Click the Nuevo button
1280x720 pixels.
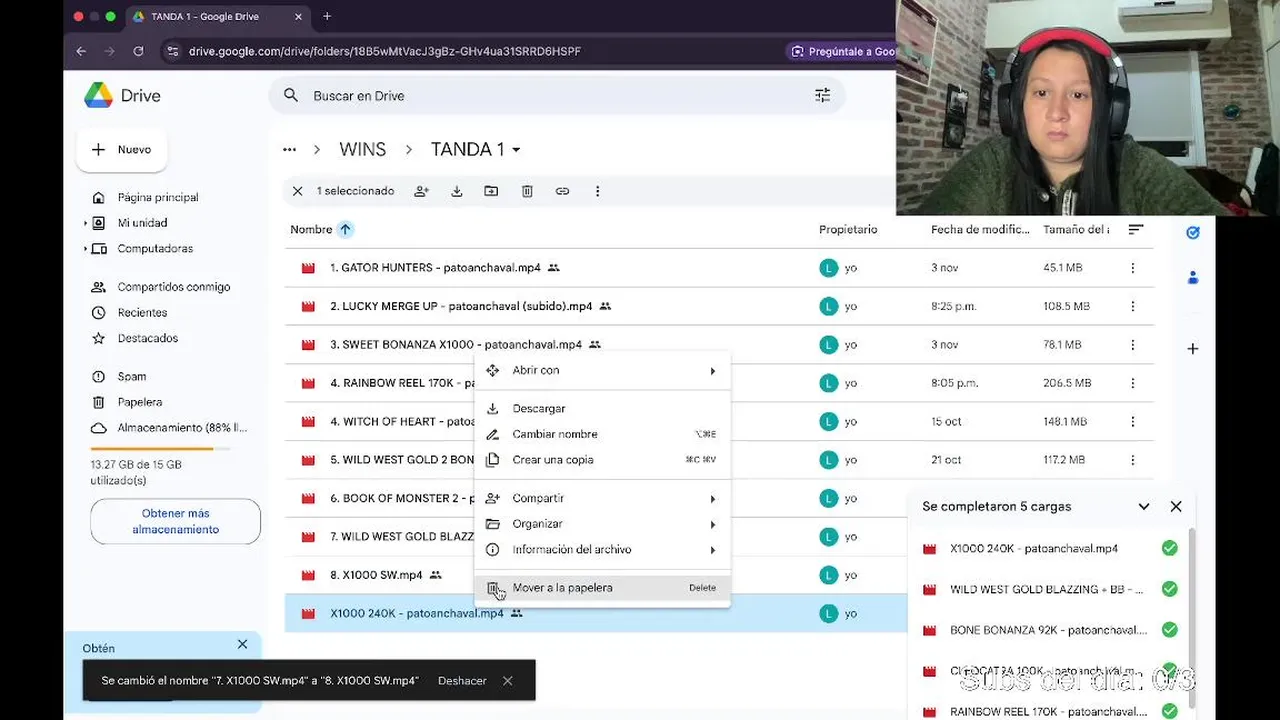(122, 150)
